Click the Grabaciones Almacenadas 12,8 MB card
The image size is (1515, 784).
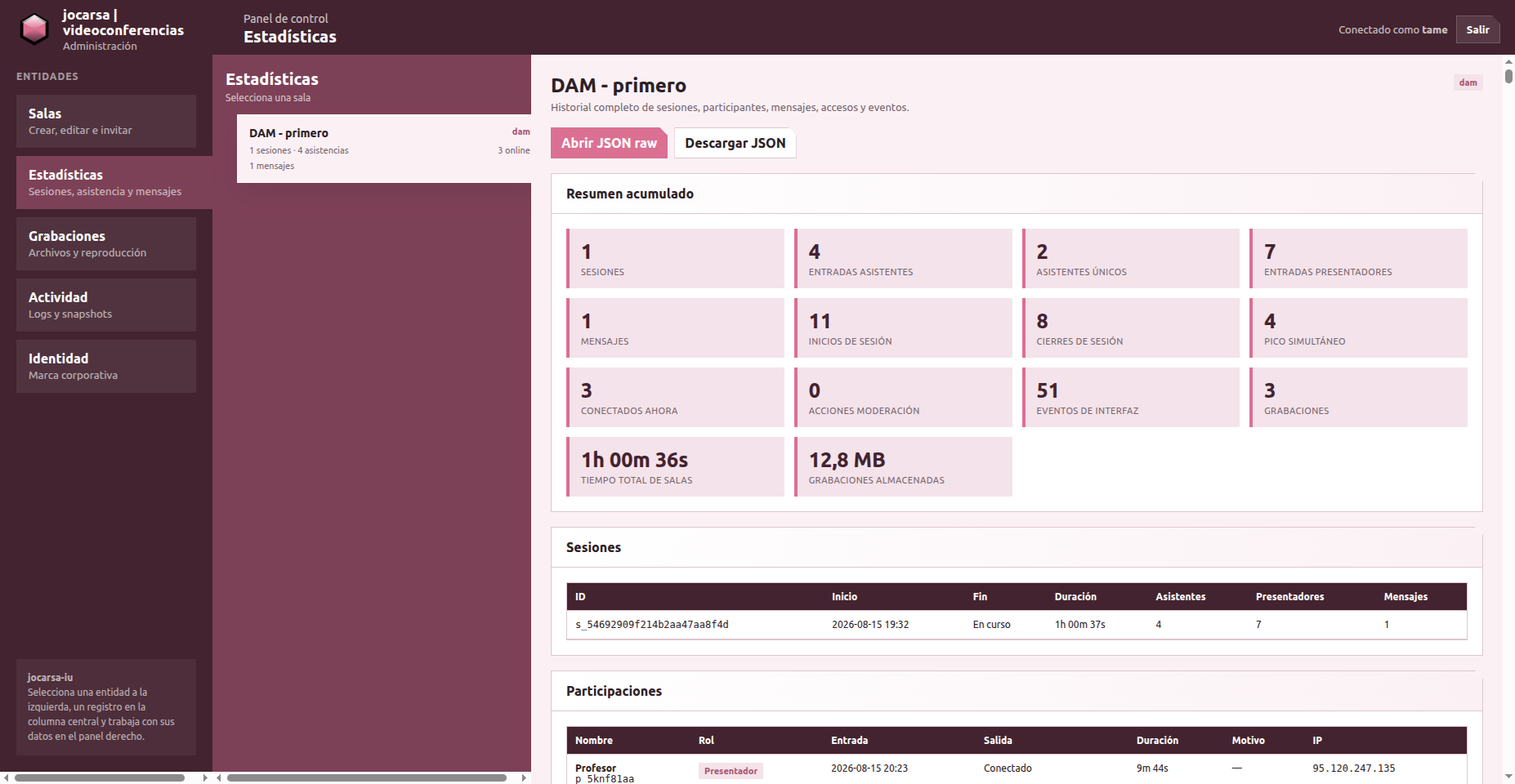903,466
